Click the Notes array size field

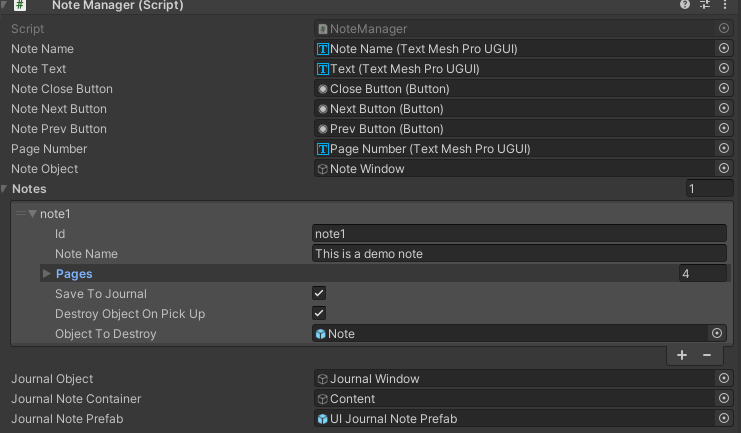pyautogui.click(x=708, y=189)
